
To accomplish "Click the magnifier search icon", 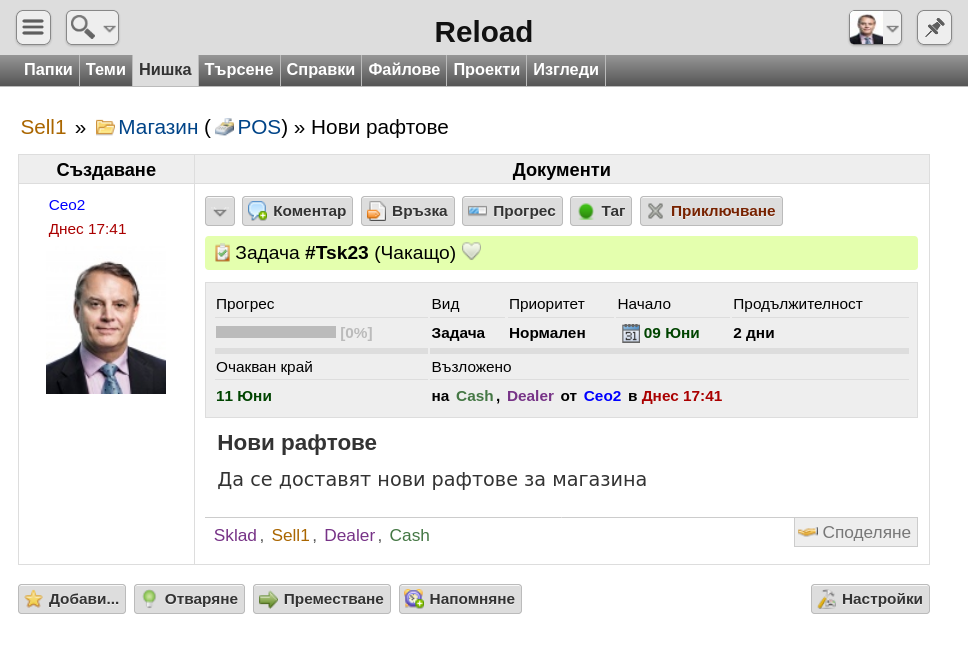I will point(83,28).
